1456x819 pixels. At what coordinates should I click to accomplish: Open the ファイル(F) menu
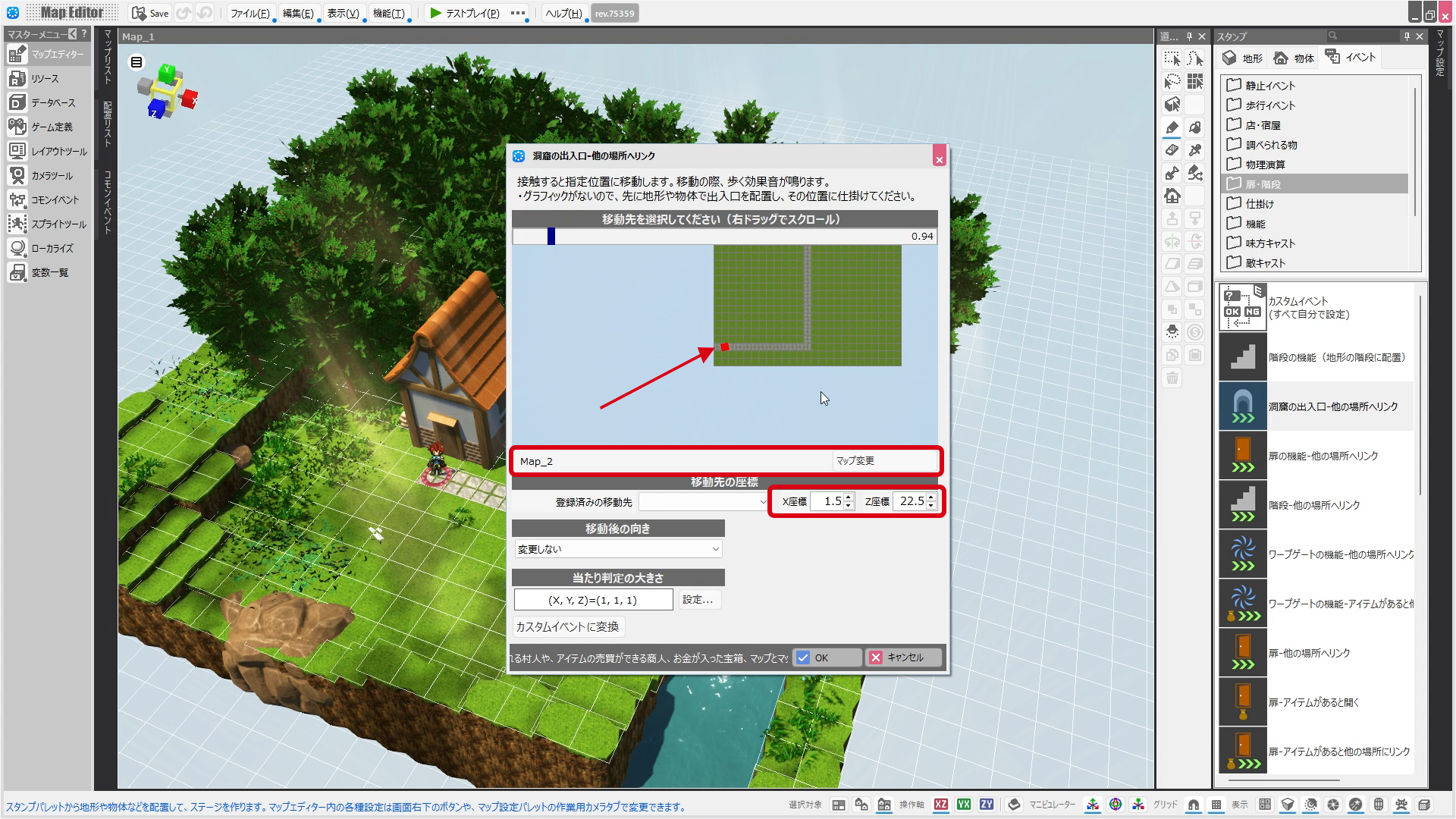pos(250,13)
